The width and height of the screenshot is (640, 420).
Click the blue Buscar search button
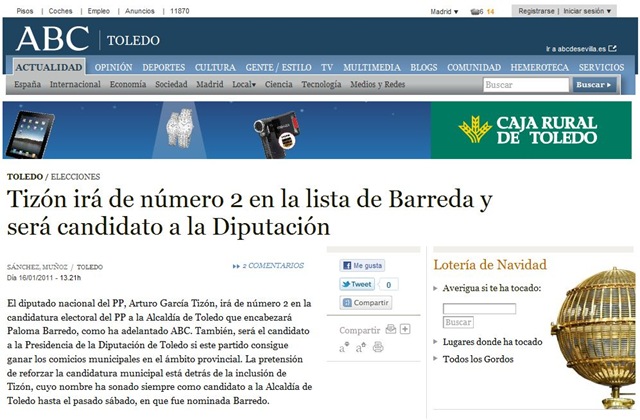[594, 85]
